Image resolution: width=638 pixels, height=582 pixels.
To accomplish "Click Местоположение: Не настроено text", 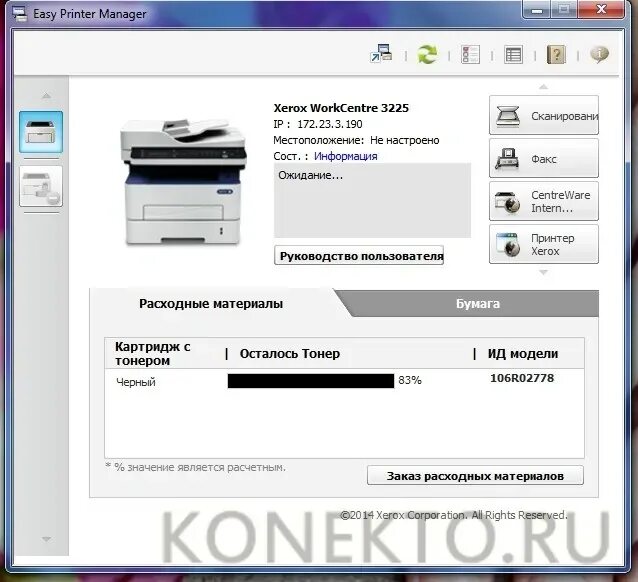I will tap(356, 140).
